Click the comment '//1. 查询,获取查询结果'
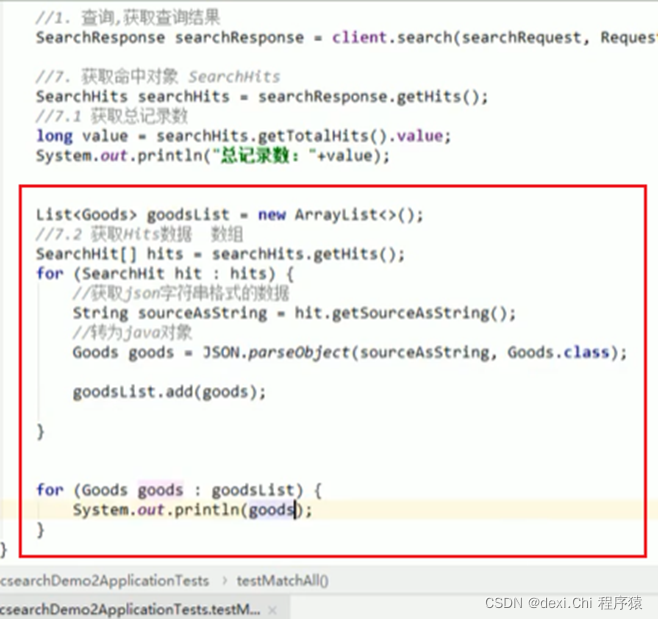Image resolution: width=658 pixels, height=619 pixels. pyautogui.click(x=128, y=18)
